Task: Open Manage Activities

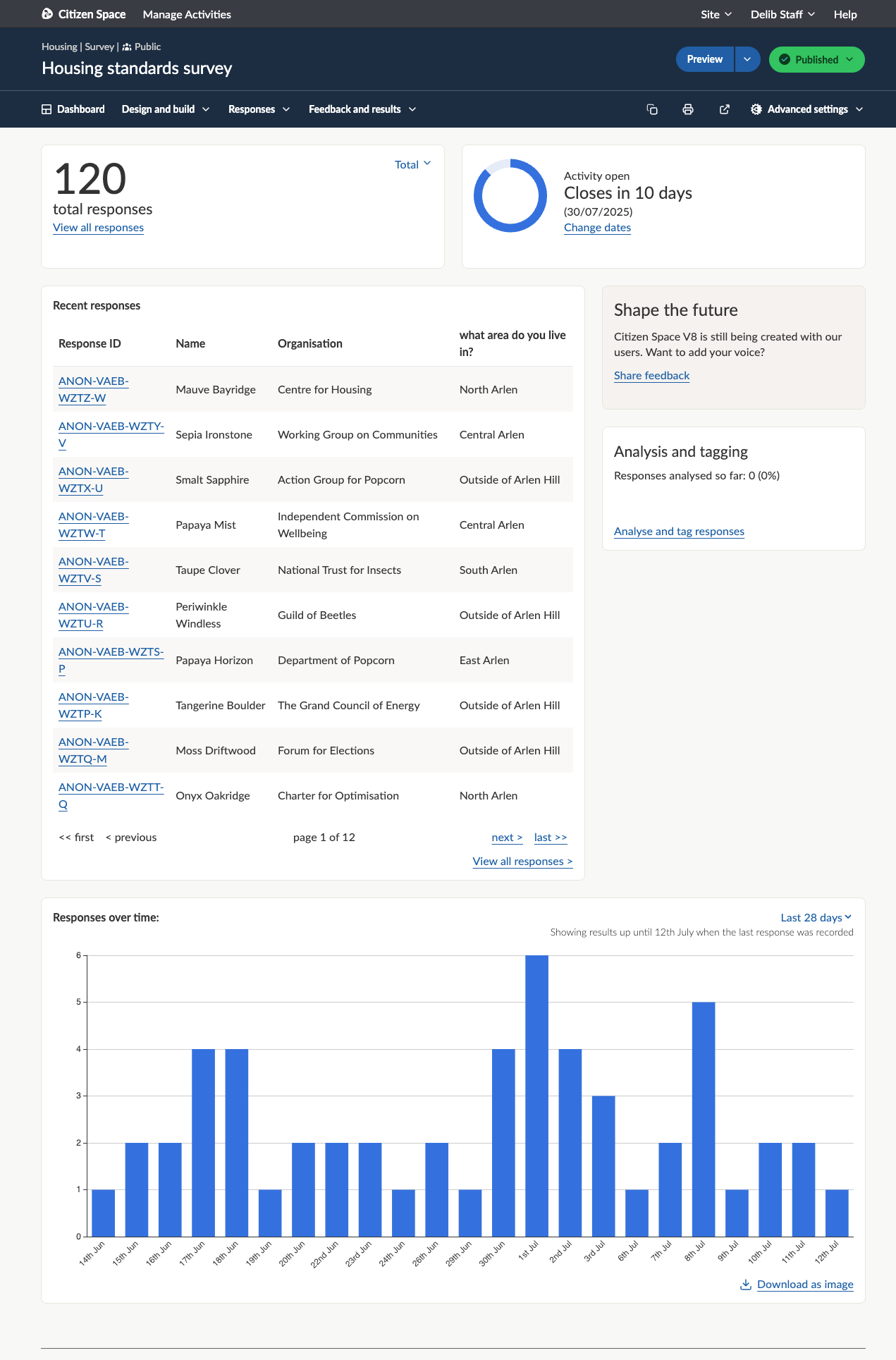Action: point(187,14)
